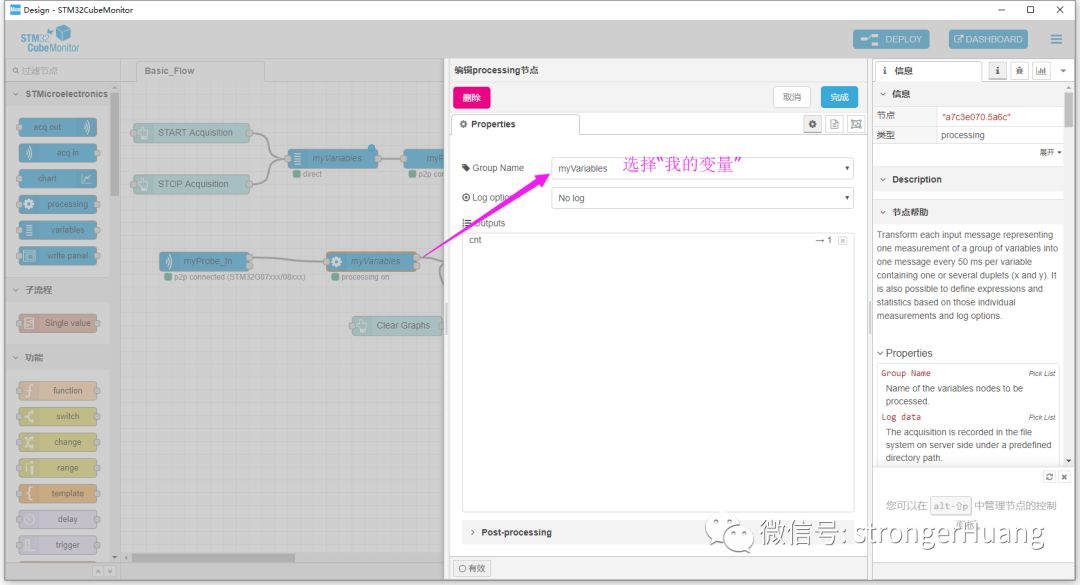Screen dimensions: 1080x585
Task: Collapse palette categories with up arrow
Action: [97, 571]
